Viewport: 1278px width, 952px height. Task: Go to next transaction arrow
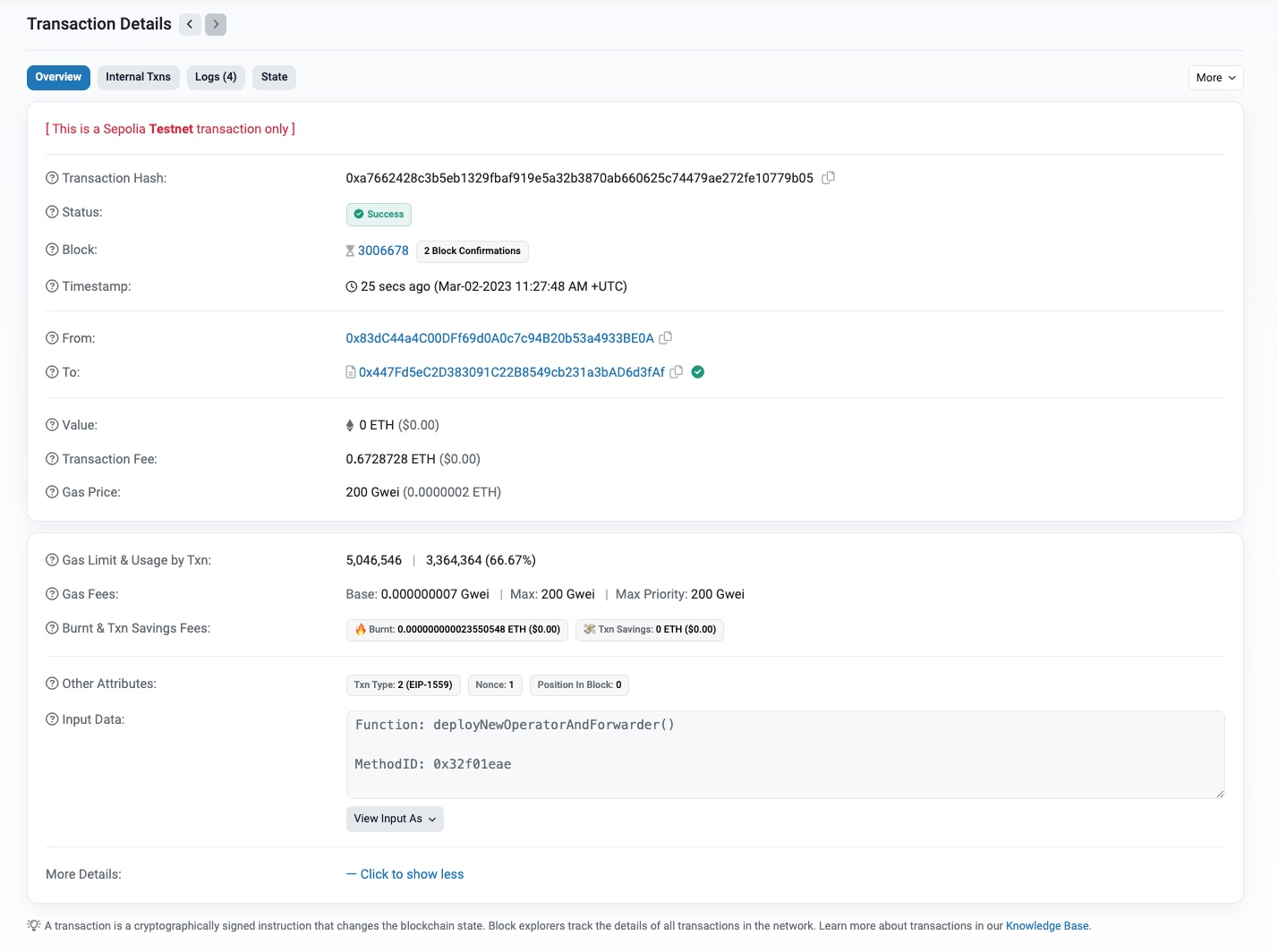click(x=216, y=24)
